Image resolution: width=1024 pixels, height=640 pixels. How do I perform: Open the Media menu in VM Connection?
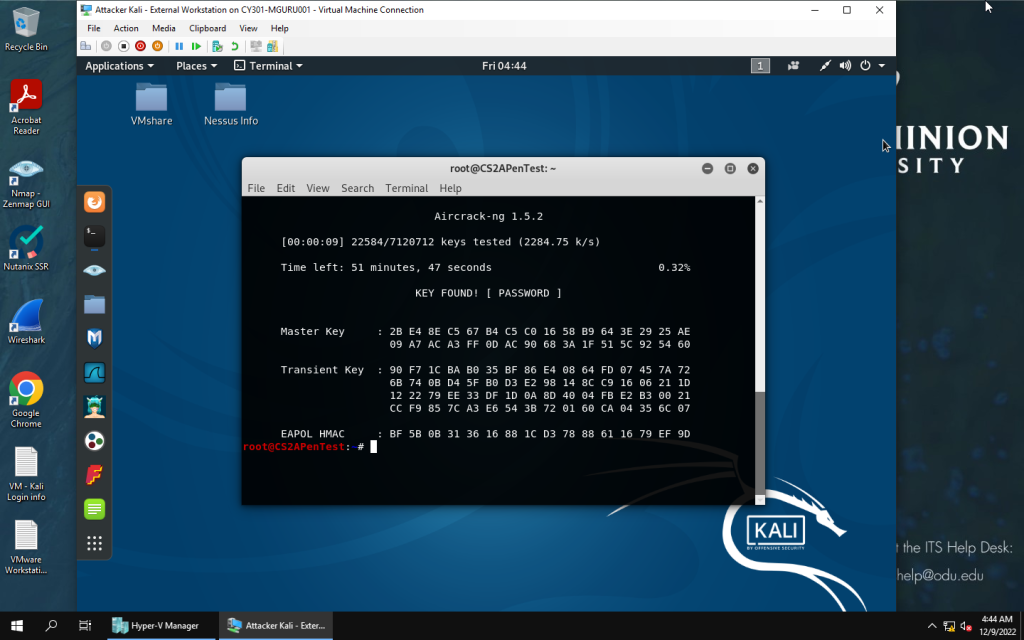pos(164,28)
